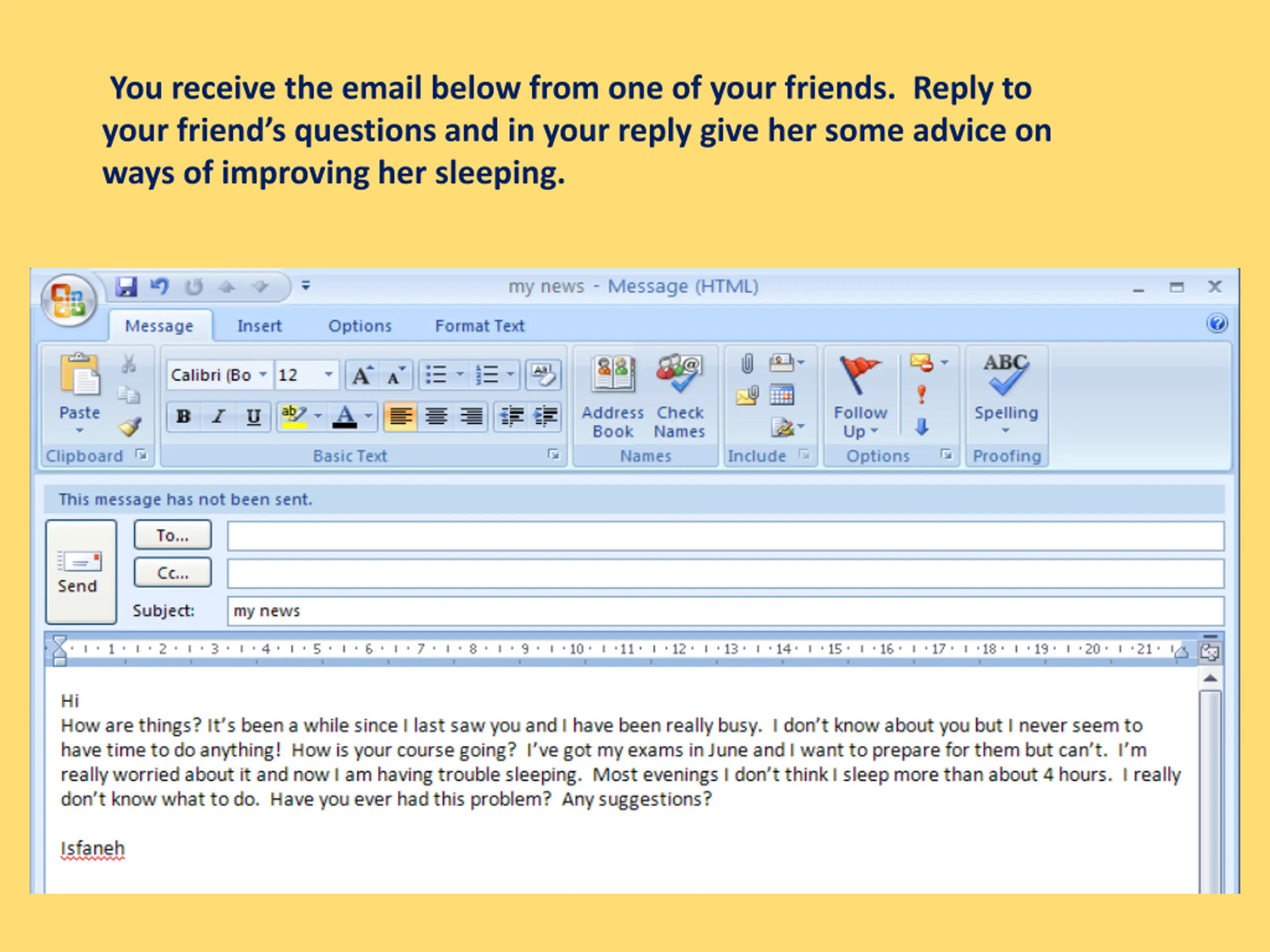The height and width of the screenshot is (952, 1270).
Task: Expand the Paste options arrow
Action: point(80,430)
